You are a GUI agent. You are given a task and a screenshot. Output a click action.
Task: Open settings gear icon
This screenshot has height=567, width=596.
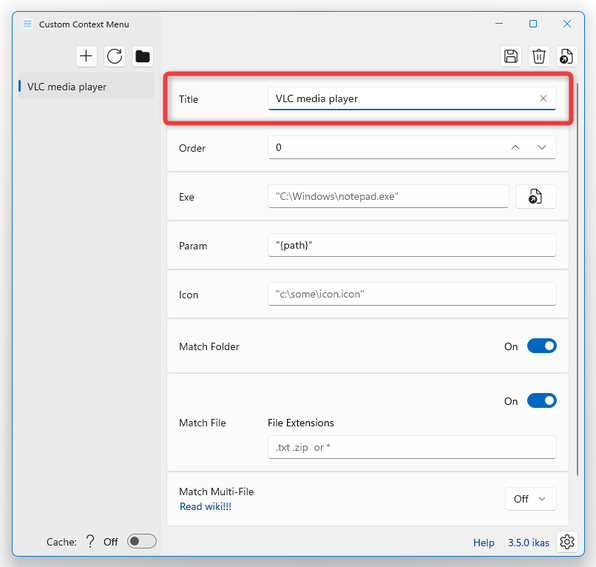pyautogui.click(x=567, y=542)
